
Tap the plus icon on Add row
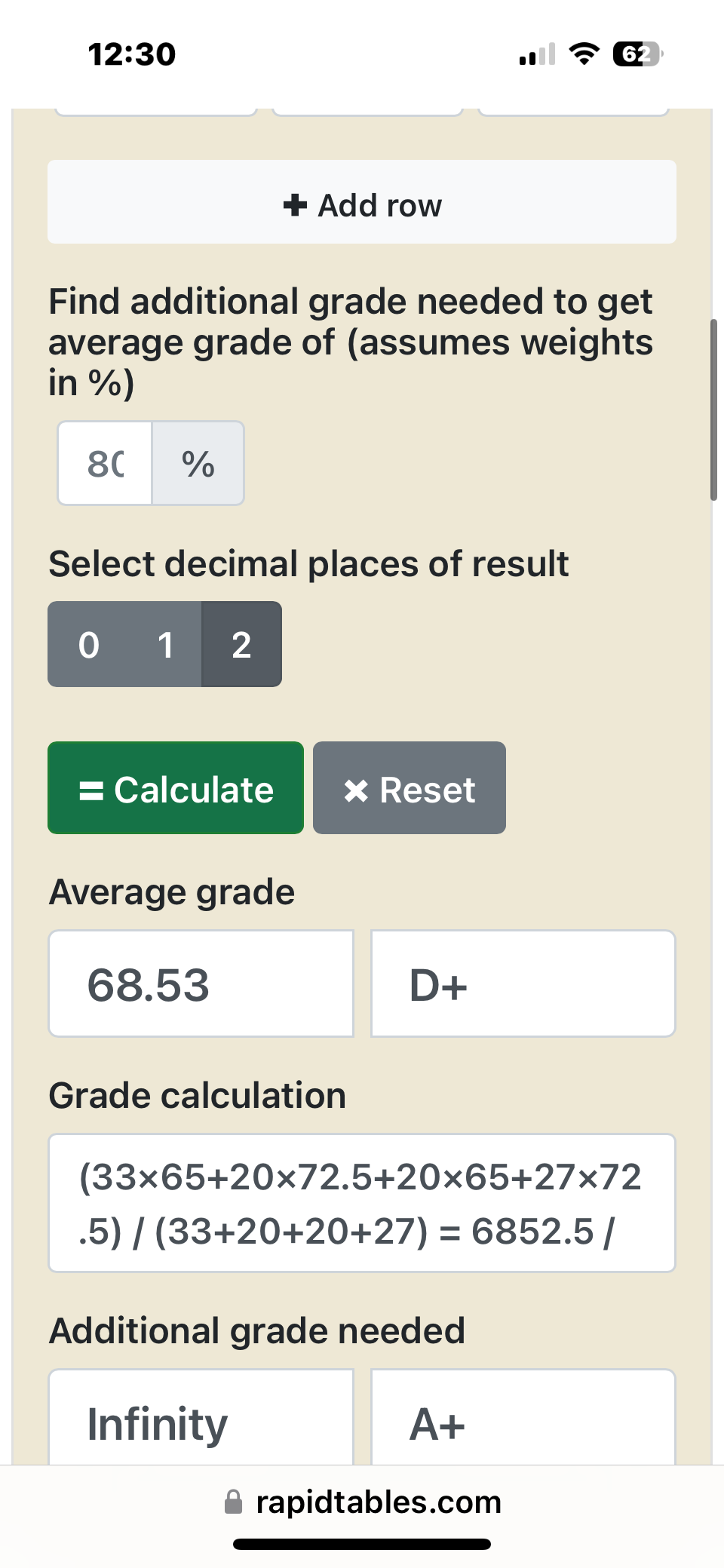(295, 204)
